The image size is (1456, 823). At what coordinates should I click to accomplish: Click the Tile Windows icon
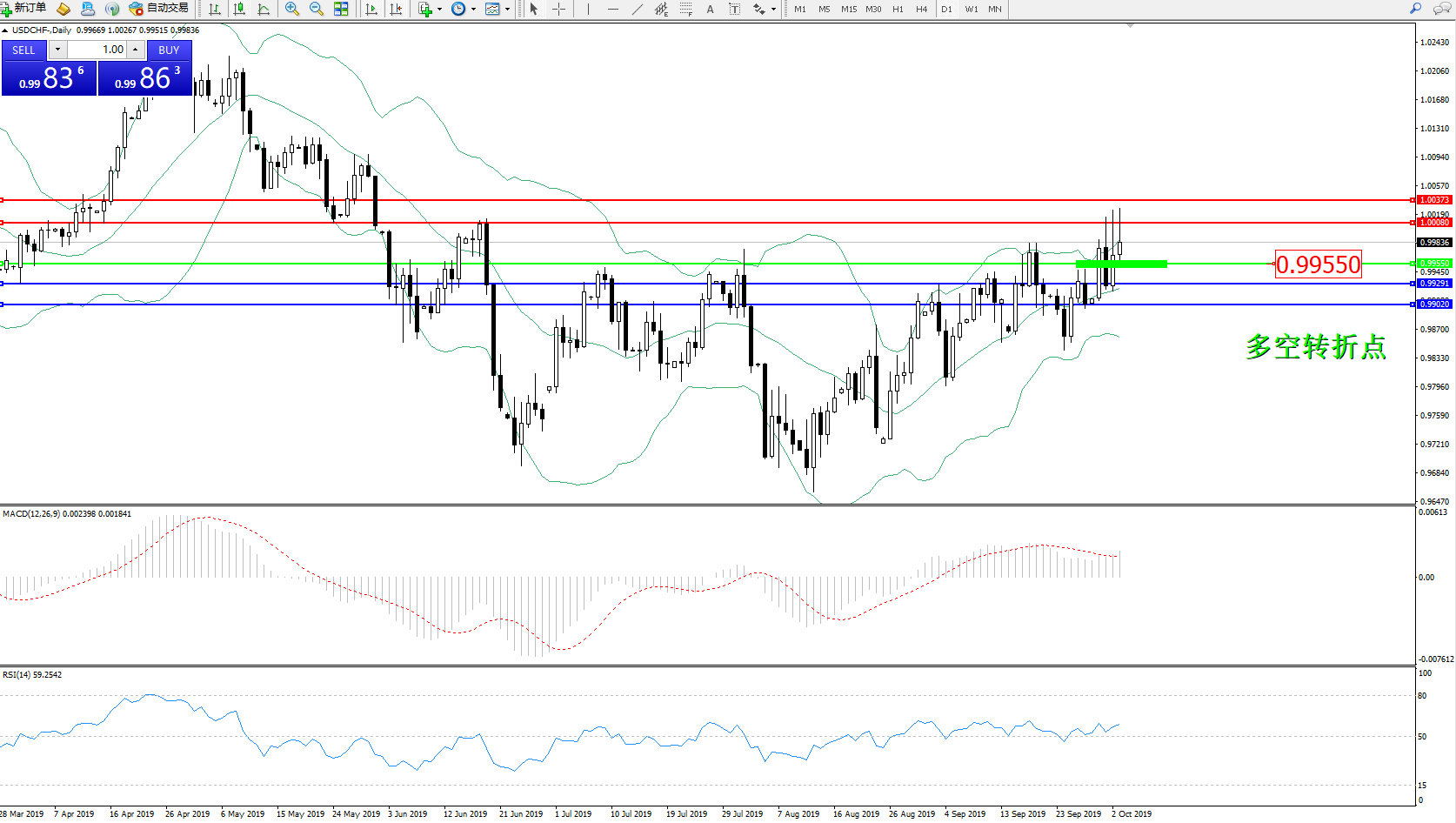341,9
